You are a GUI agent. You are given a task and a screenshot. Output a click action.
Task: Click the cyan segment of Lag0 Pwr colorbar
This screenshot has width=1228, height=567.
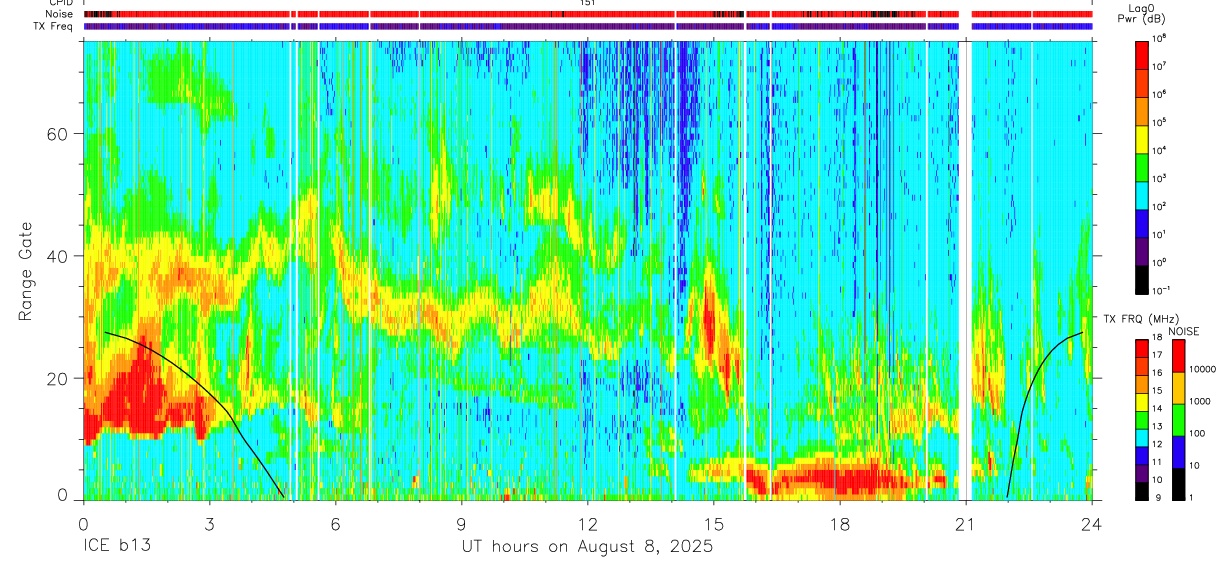click(x=1144, y=193)
